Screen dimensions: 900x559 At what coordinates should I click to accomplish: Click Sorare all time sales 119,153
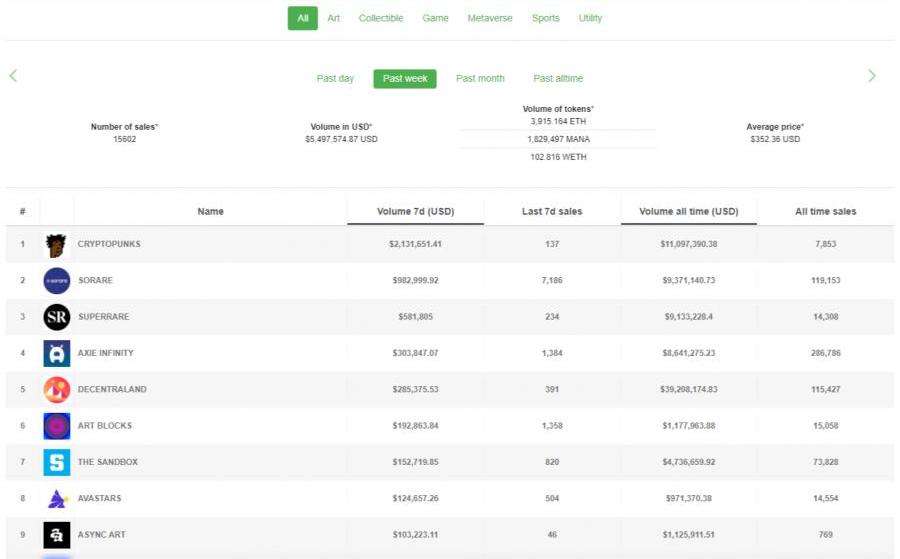pos(825,280)
